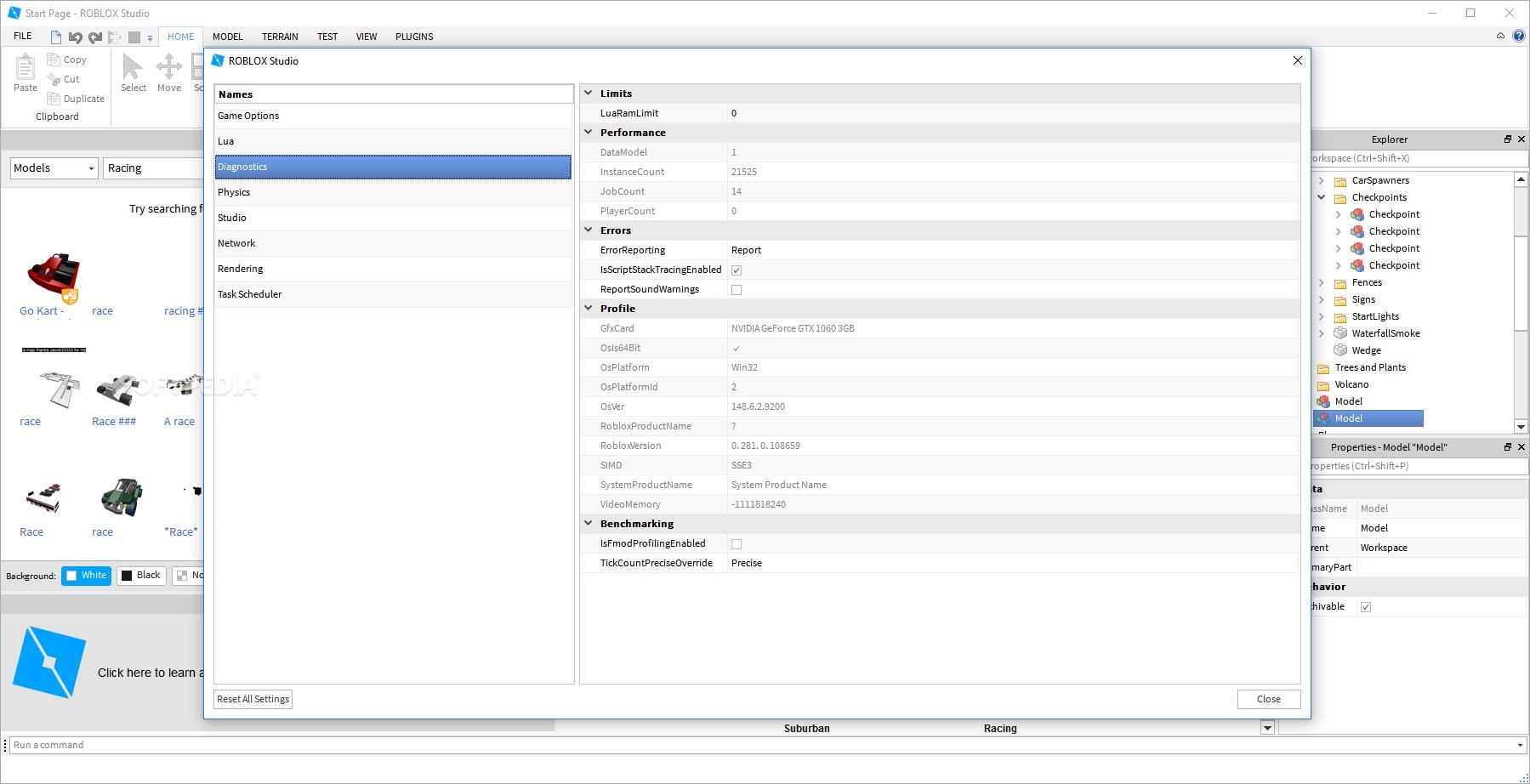The width and height of the screenshot is (1530, 784).
Task: Click the Wedge part icon in Explorer
Action: coord(1340,350)
